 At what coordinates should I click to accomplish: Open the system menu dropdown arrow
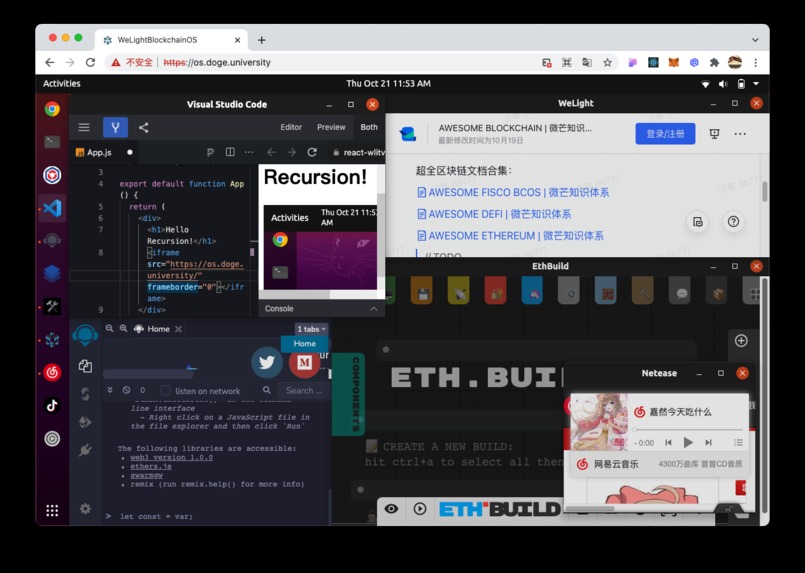[x=756, y=84]
